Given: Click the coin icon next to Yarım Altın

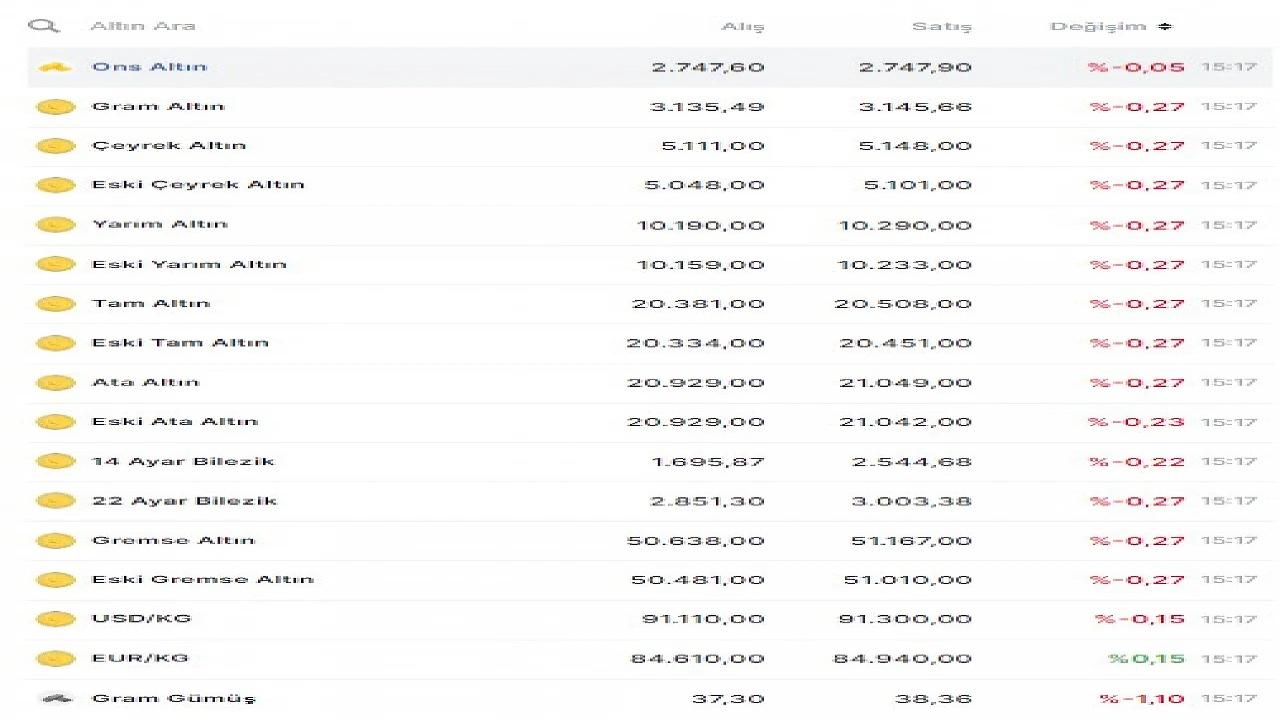Looking at the screenshot, I should pyautogui.click(x=56, y=225).
